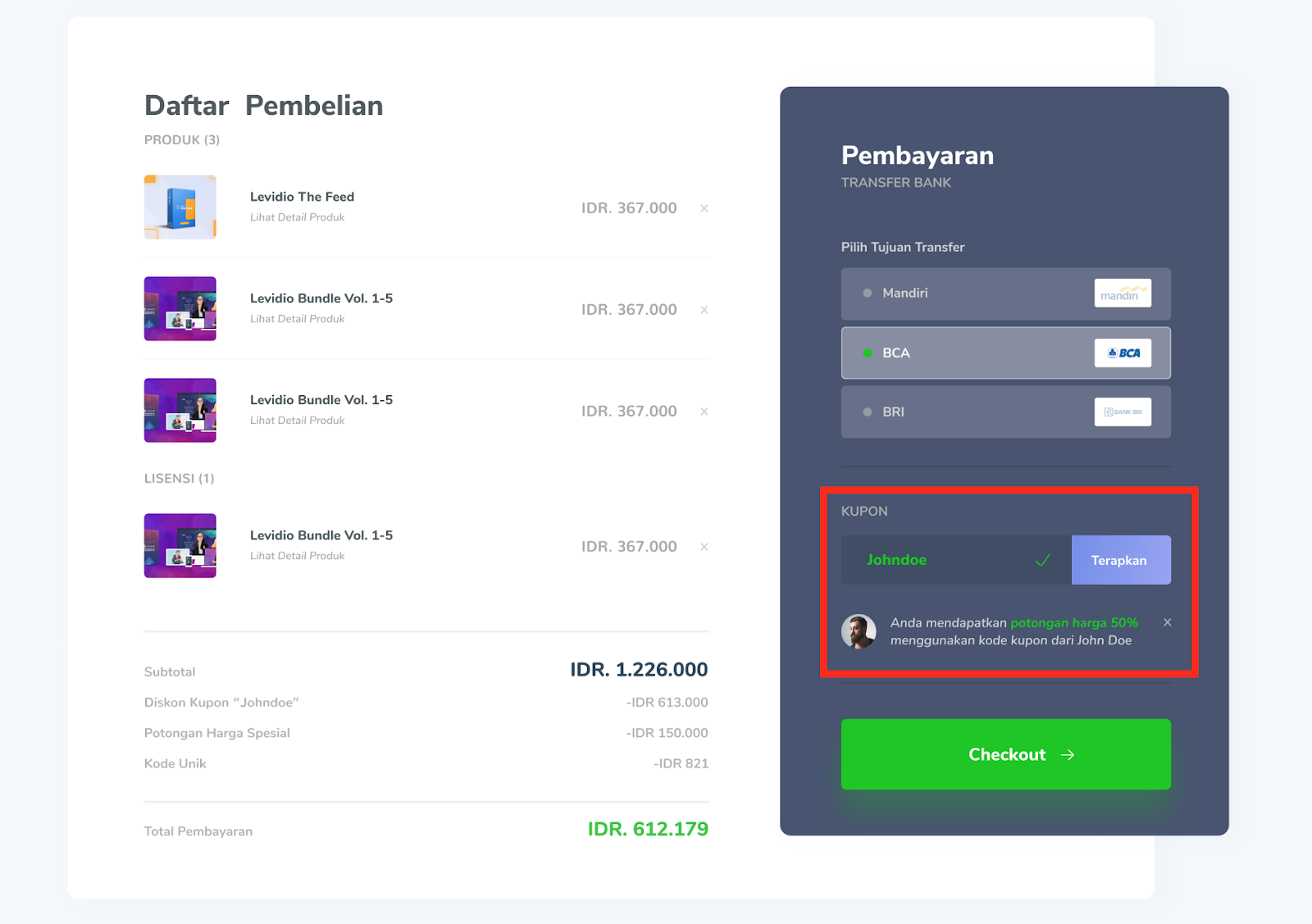
Task: Click John Doe's avatar photo
Action: 859,631
